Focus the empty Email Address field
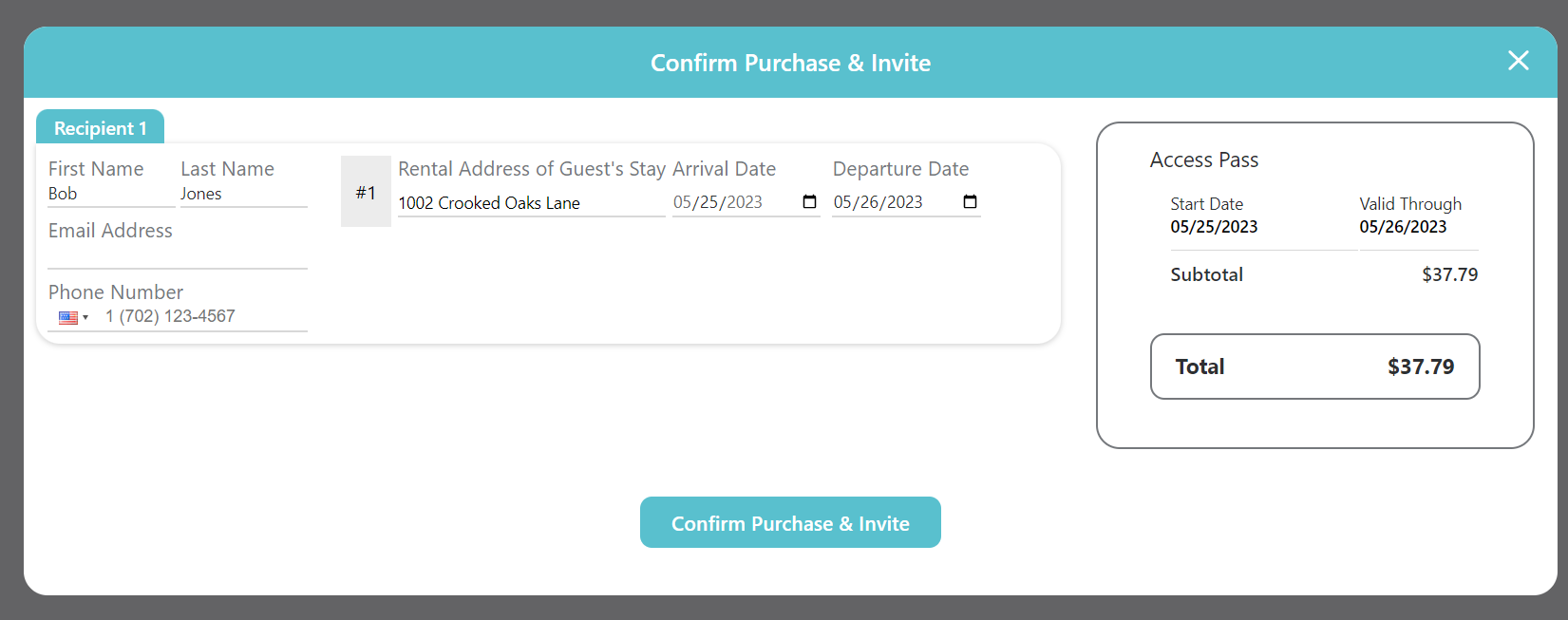The width and height of the screenshot is (1568, 620). (178, 256)
